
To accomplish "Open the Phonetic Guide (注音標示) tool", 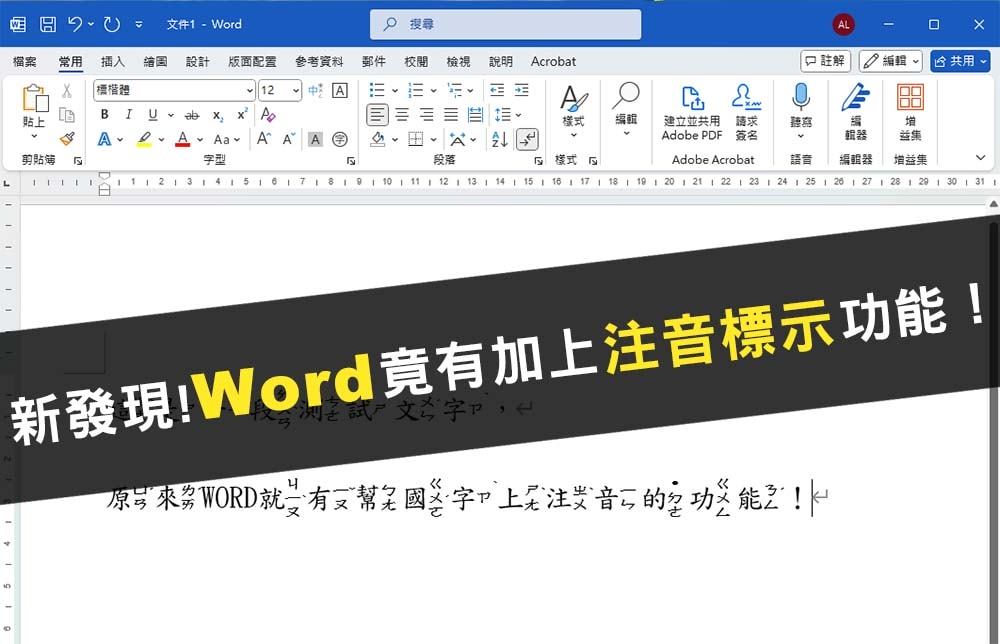I will [x=316, y=91].
